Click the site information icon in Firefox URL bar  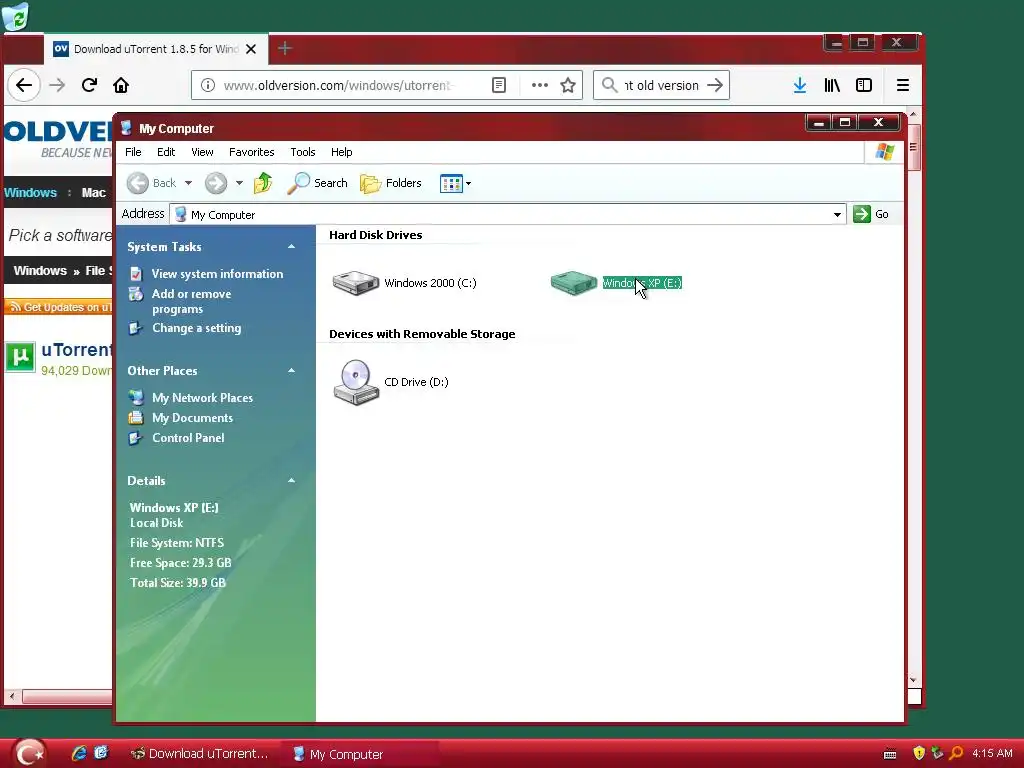click(208, 86)
